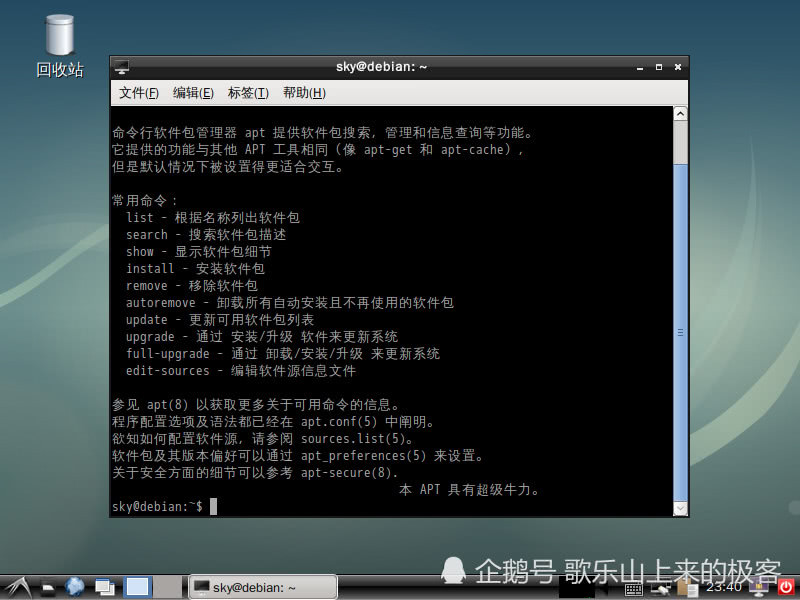The height and width of the screenshot is (600, 800).
Task: Open the network connection tray icon
Action: click(x=662, y=590)
